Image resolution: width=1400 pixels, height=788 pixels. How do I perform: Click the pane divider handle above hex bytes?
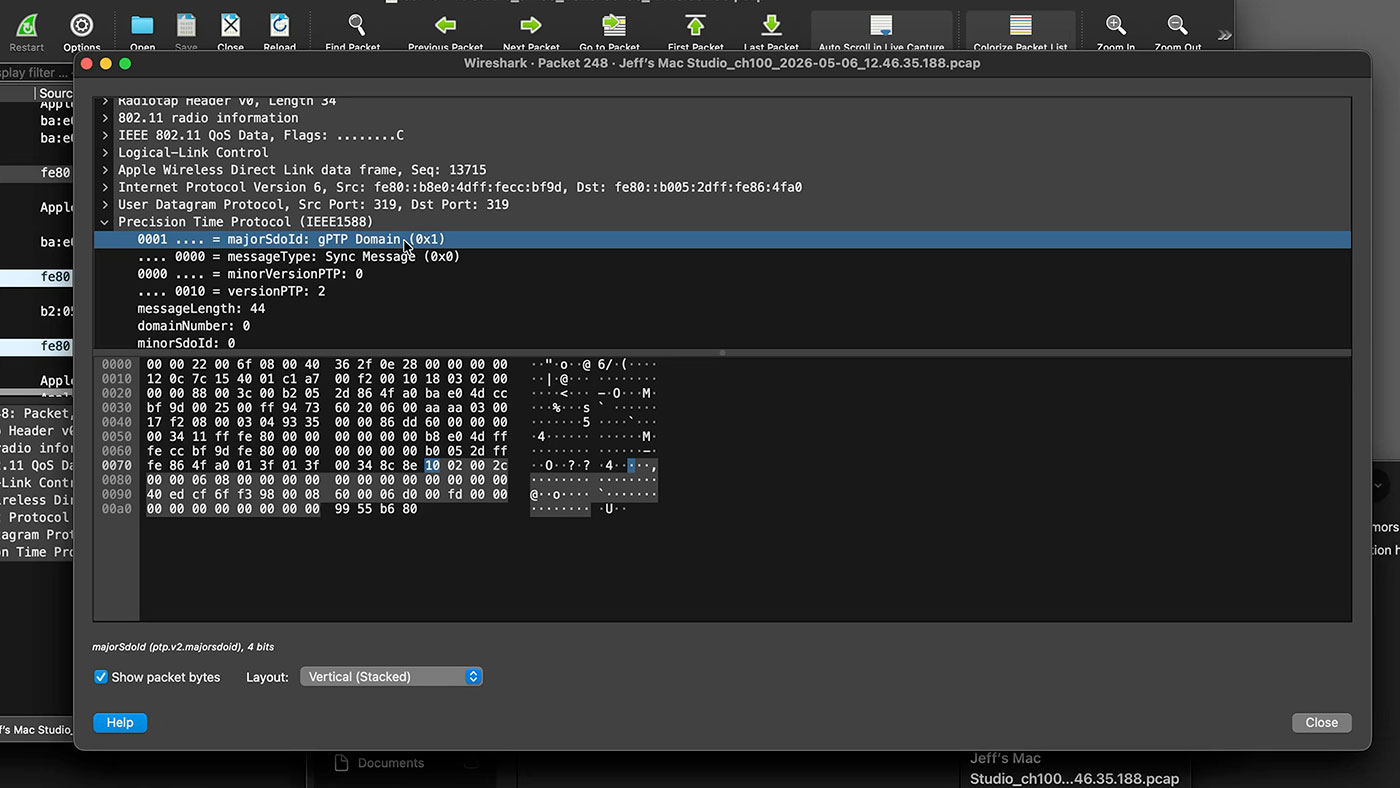click(722, 353)
